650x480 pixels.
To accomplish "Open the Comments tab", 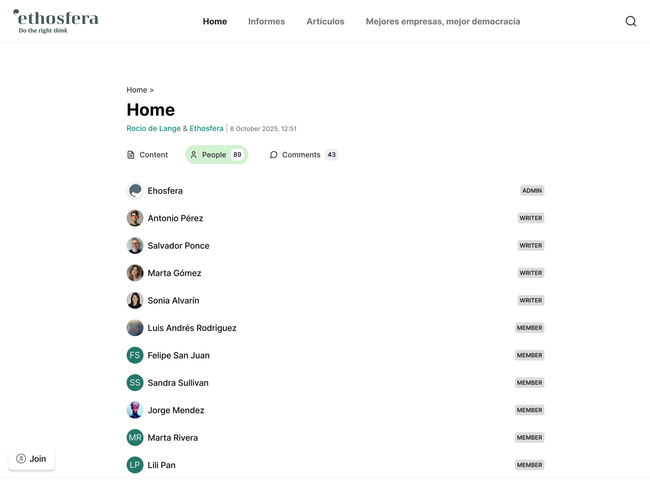I will (301, 155).
